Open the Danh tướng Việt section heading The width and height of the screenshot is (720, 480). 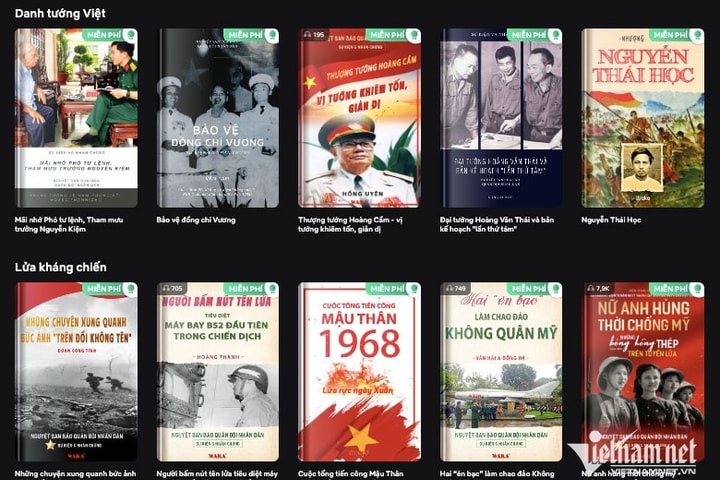[x=60, y=13]
